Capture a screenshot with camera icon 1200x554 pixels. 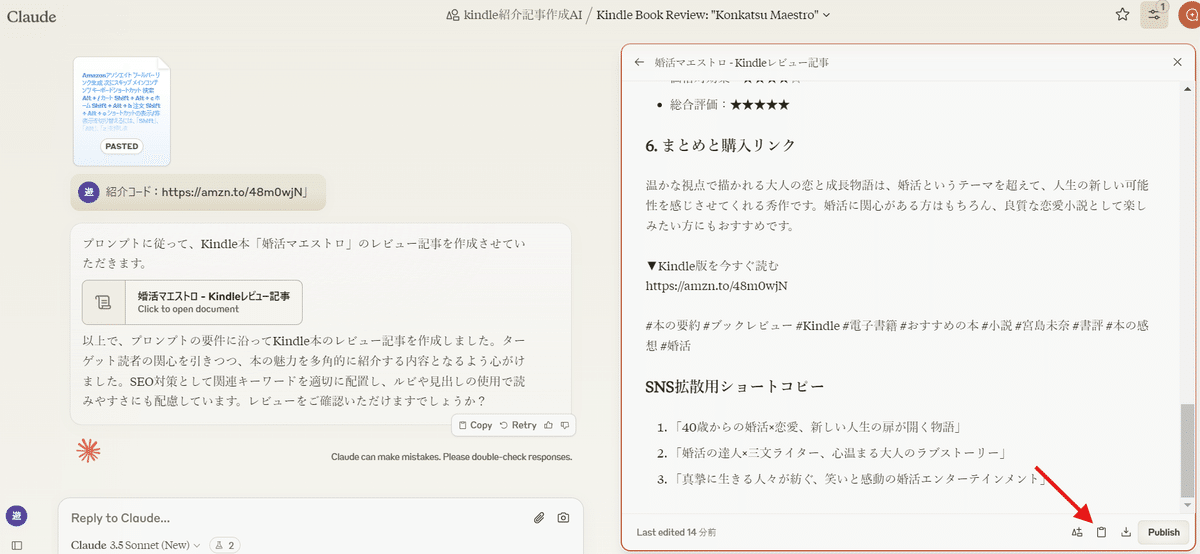coord(564,518)
